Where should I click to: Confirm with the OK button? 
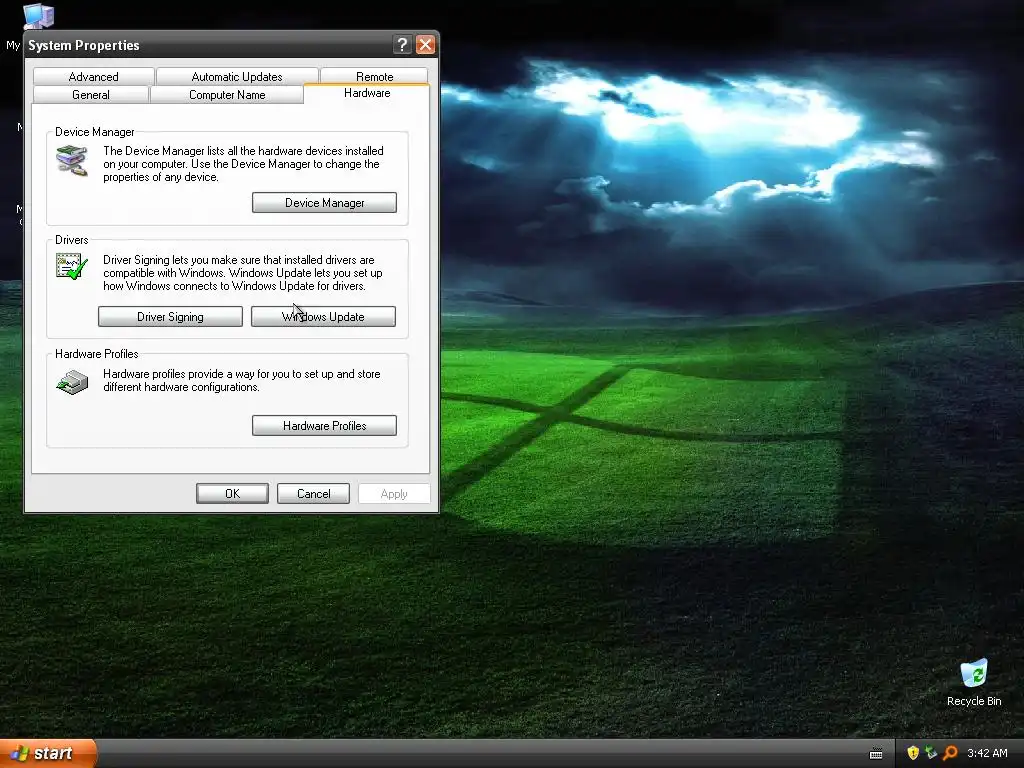click(x=232, y=494)
